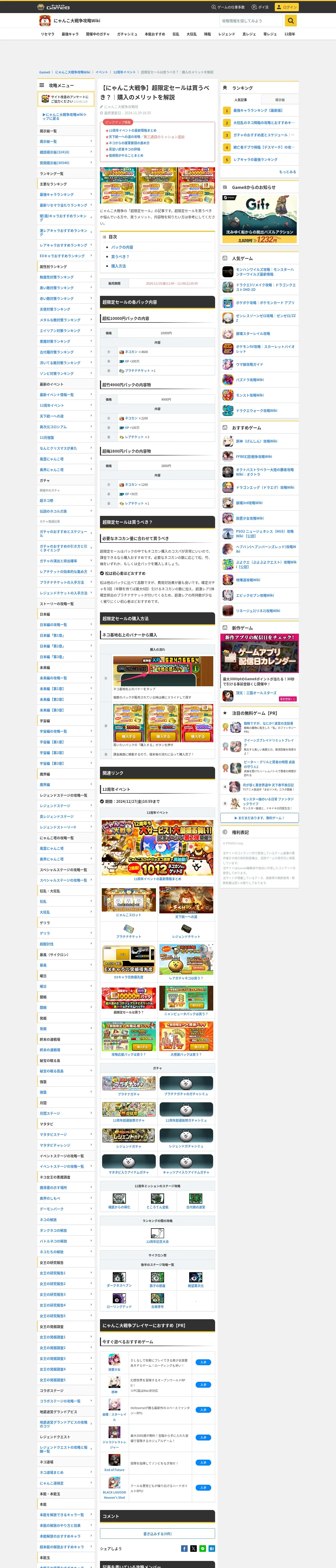Viewport: 336px width, 1568px height.
Task: Click the にゃんこ大戦争 wiki logo icon
Action: coord(44,21)
